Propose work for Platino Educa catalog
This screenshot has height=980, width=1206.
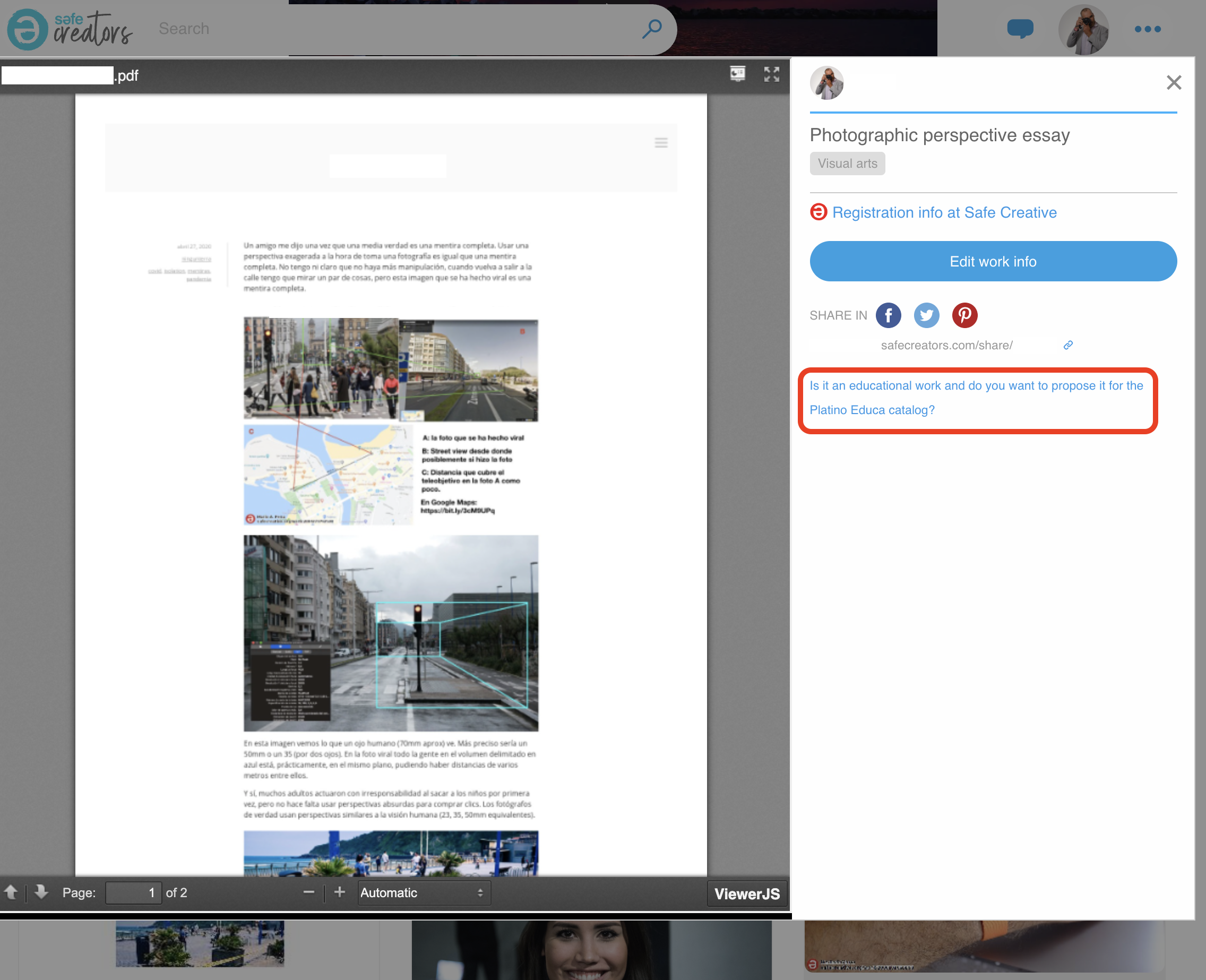[x=976, y=398]
